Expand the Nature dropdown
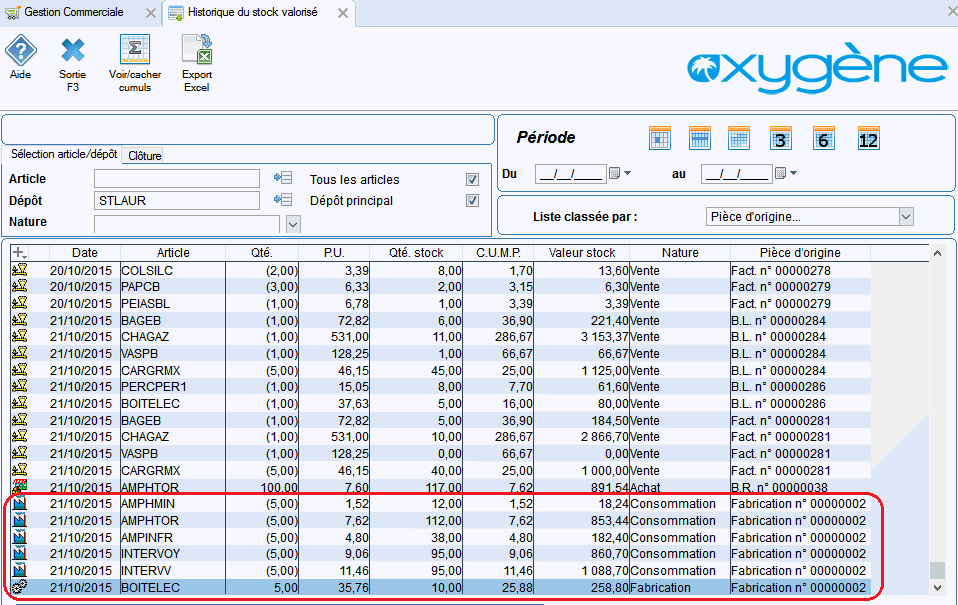This screenshot has height=605, width=958. click(x=293, y=224)
